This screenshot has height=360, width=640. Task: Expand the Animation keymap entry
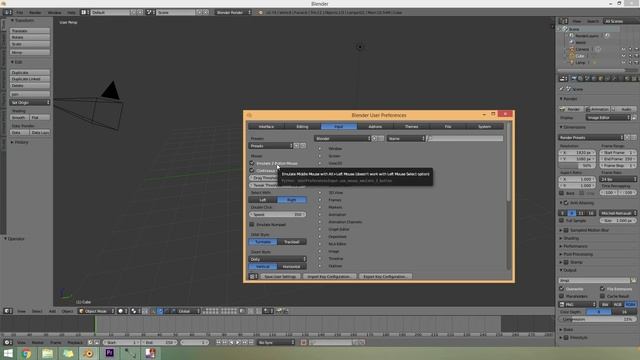click(320, 215)
